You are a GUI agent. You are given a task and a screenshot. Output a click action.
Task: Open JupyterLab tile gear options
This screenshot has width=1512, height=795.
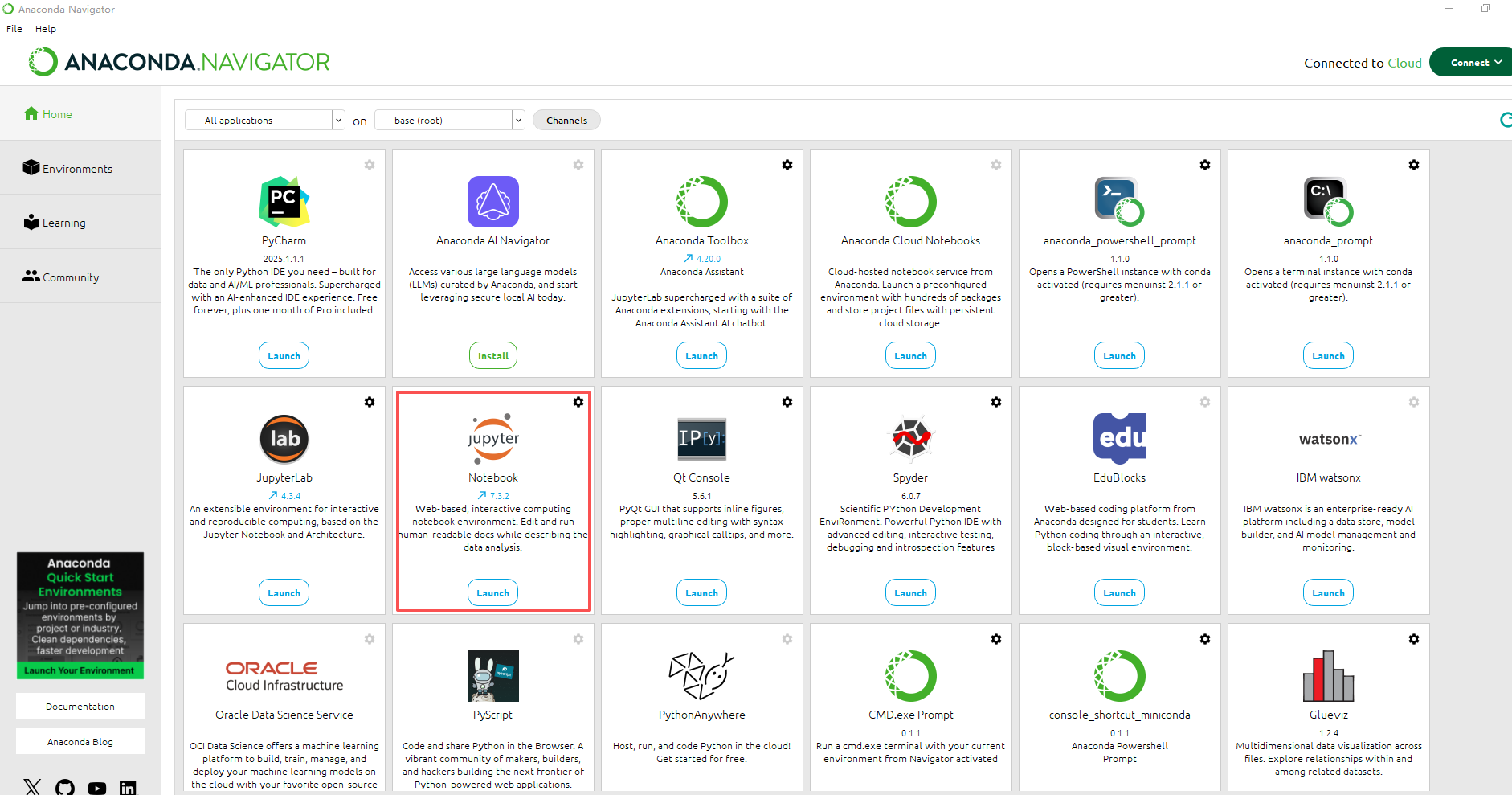coord(370,402)
